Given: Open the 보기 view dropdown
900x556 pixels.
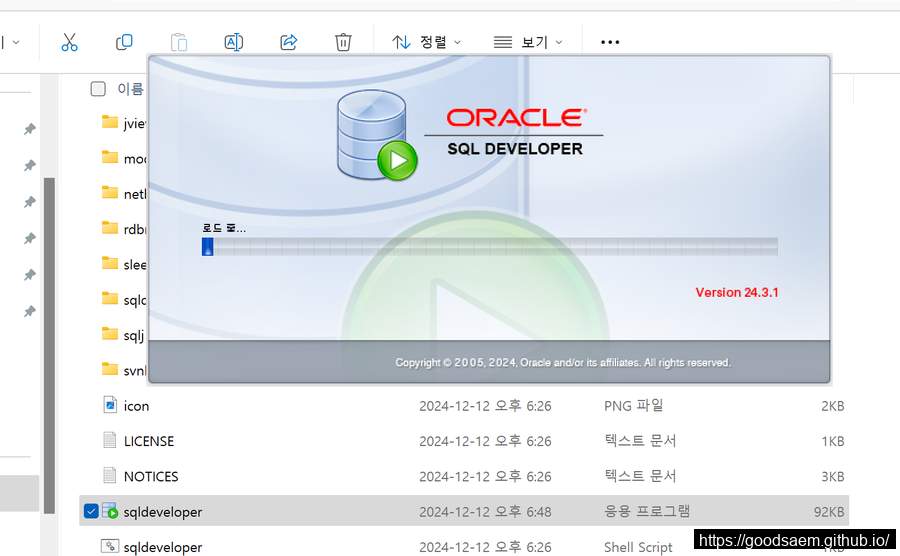Looking at the screenshot, I should (527, 42).
